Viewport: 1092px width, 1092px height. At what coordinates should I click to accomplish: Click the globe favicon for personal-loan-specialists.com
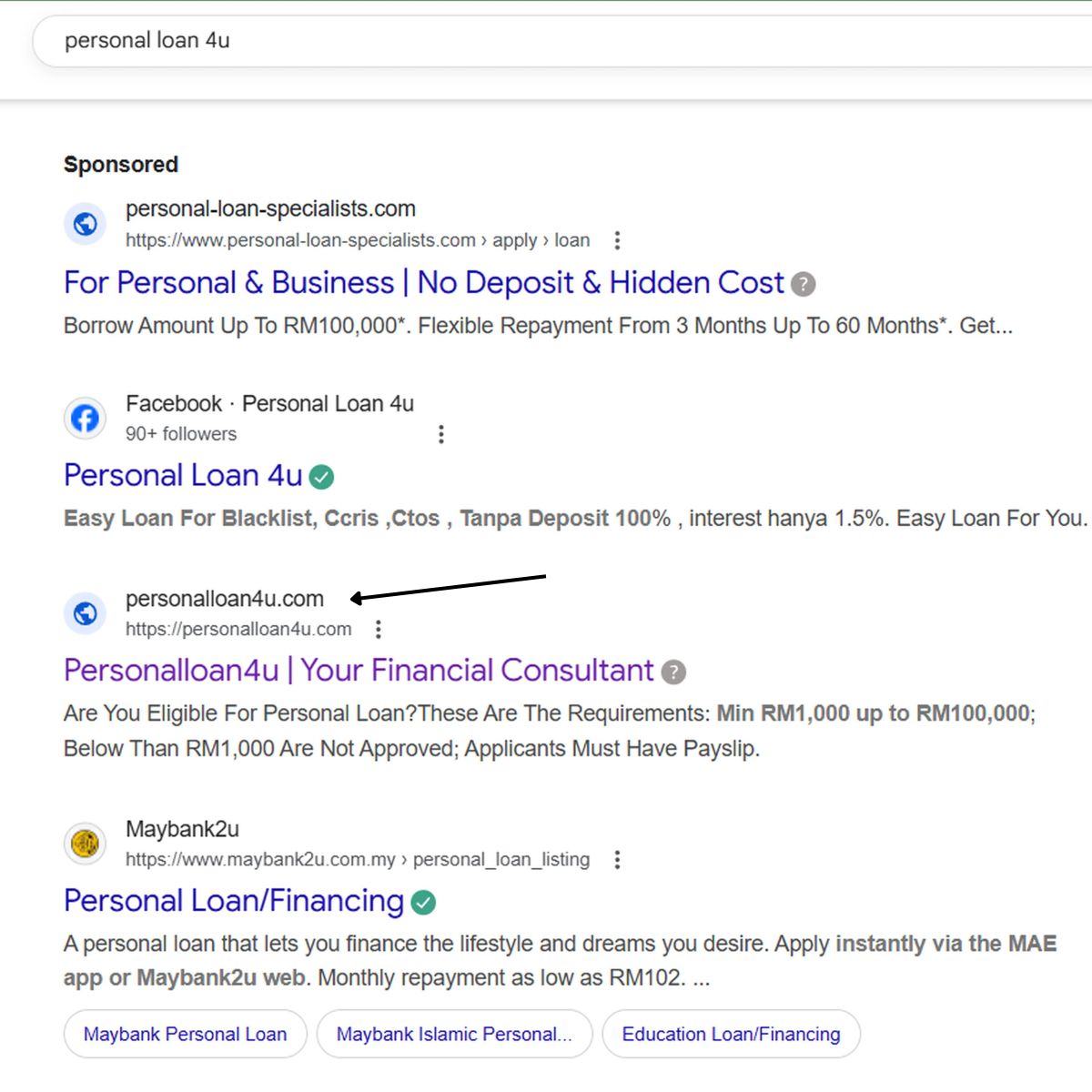[x=86, y=224]
